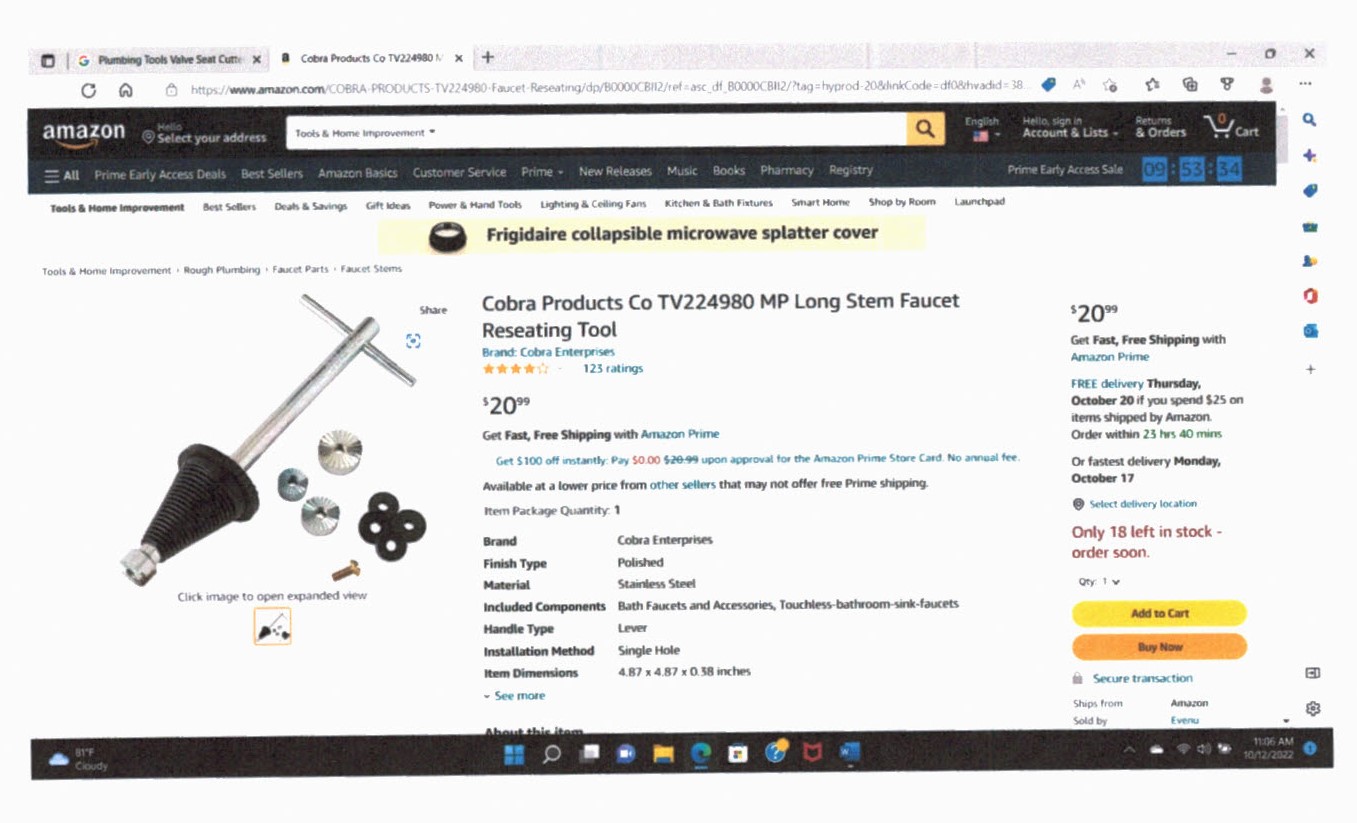Open the 123 ratings link
This screenshot has height=823, width=1357.
tap(612, 369)
